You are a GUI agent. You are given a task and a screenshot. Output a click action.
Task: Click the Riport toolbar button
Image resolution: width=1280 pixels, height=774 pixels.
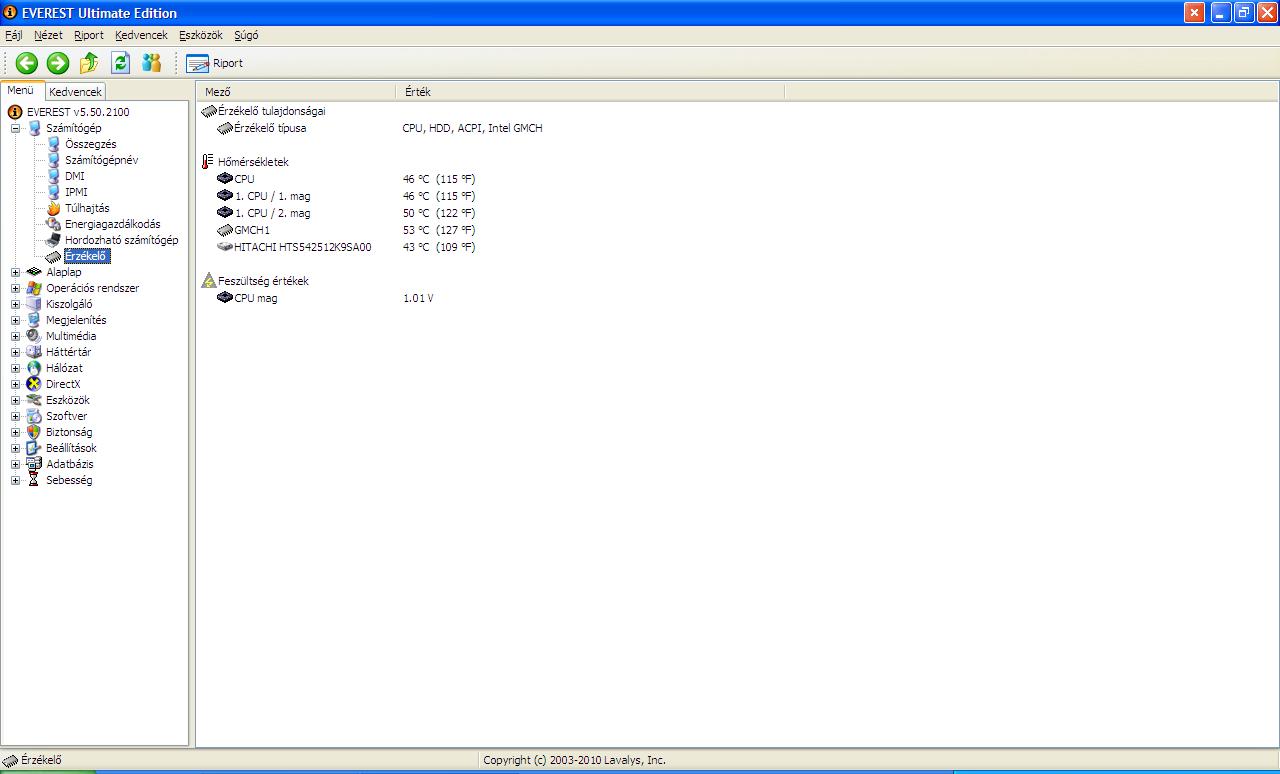(x=215, y=63)
